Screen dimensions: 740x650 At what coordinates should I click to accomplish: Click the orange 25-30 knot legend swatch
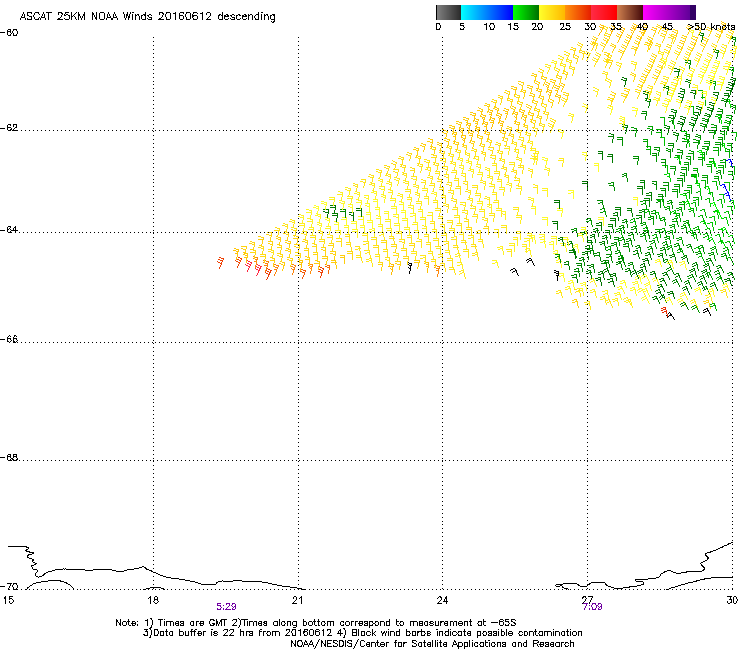[x=578, y=12]
